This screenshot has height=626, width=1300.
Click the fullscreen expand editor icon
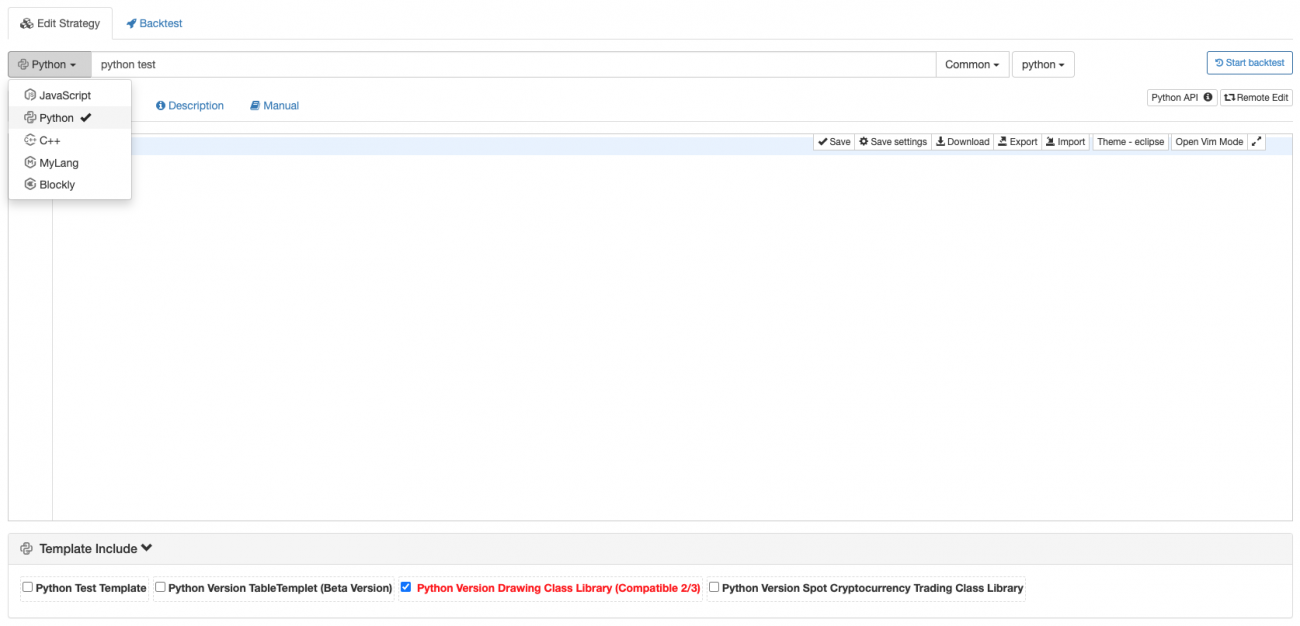click(x=1256, y=142)
